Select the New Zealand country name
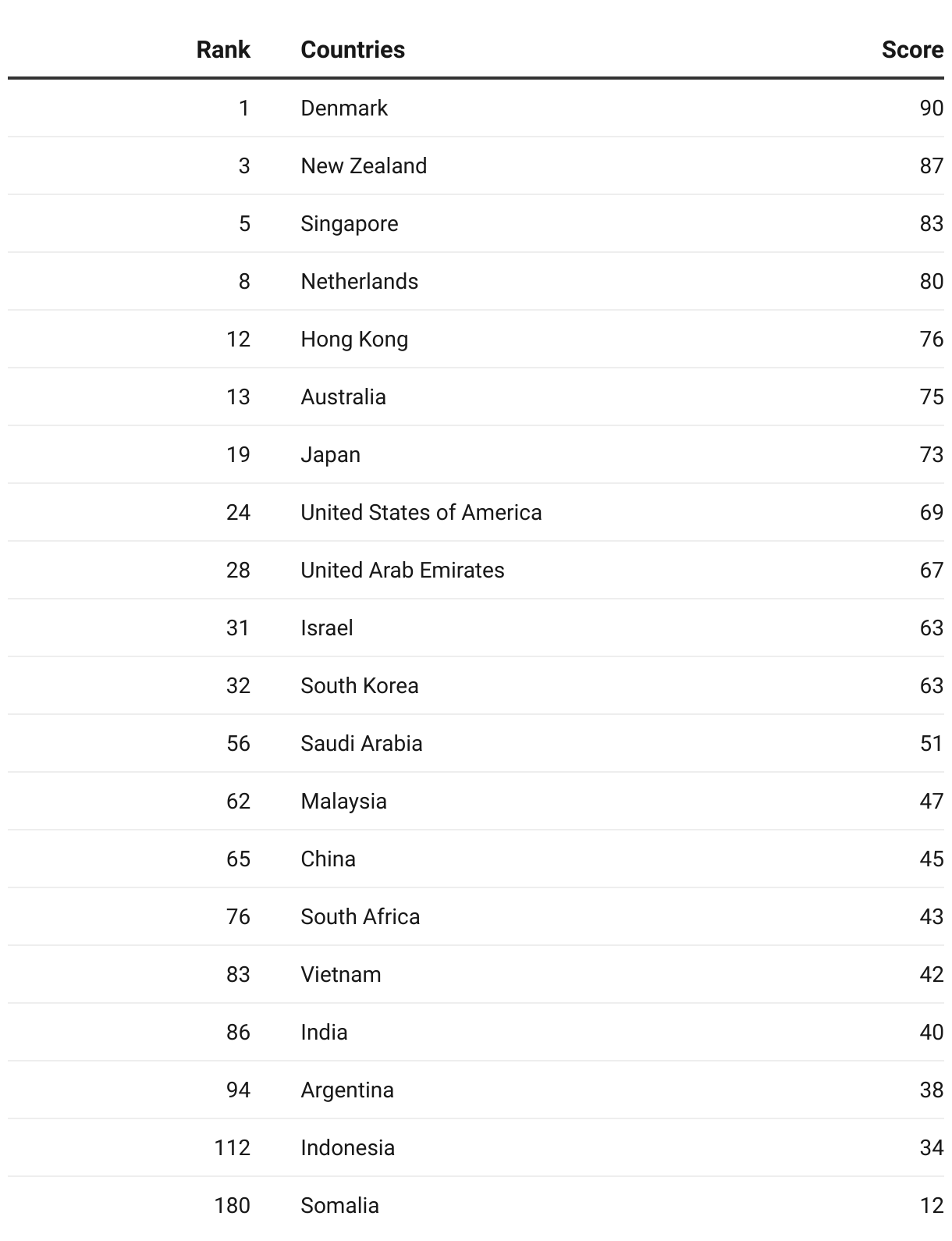952x1241 pixels. click(364, 165)
